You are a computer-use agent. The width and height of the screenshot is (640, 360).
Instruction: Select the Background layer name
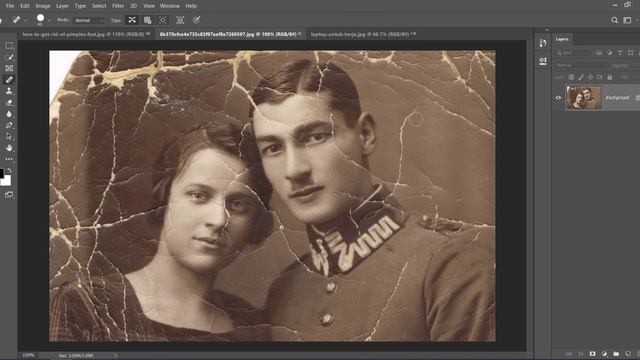(x=617, y=98)
